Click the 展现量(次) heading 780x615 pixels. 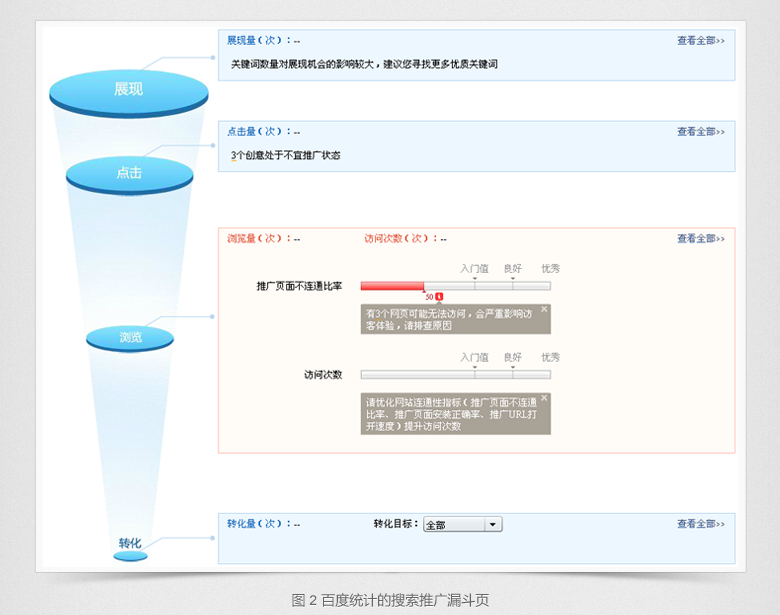point(258,41)
